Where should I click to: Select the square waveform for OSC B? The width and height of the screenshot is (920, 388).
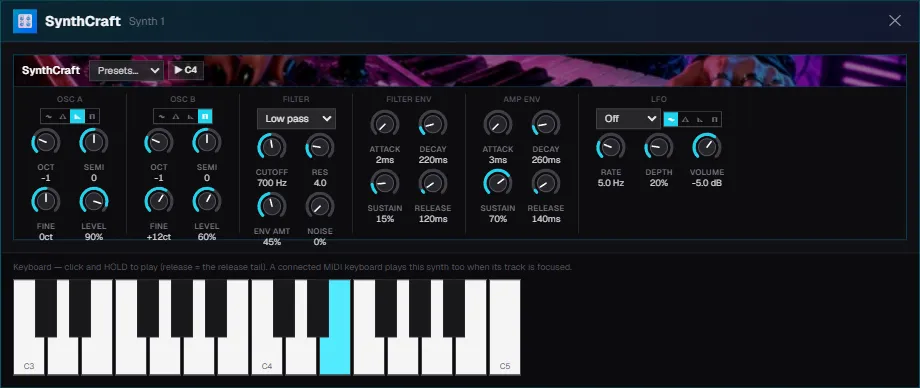point(205,116)
